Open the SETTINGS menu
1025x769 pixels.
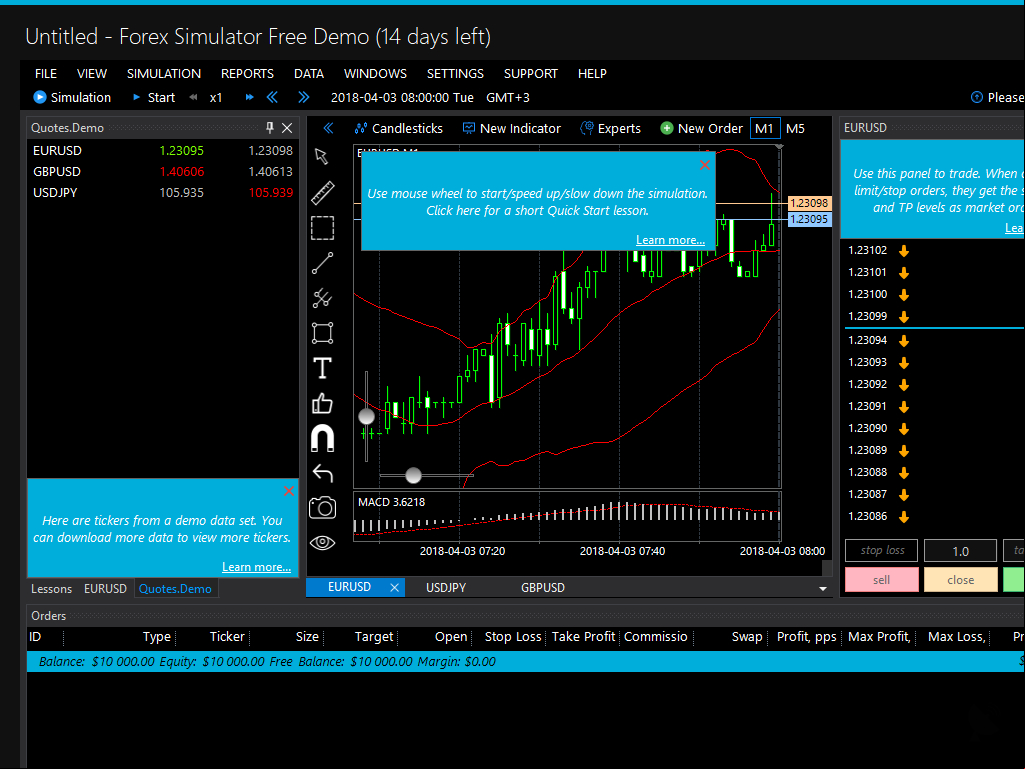[455, 73]
